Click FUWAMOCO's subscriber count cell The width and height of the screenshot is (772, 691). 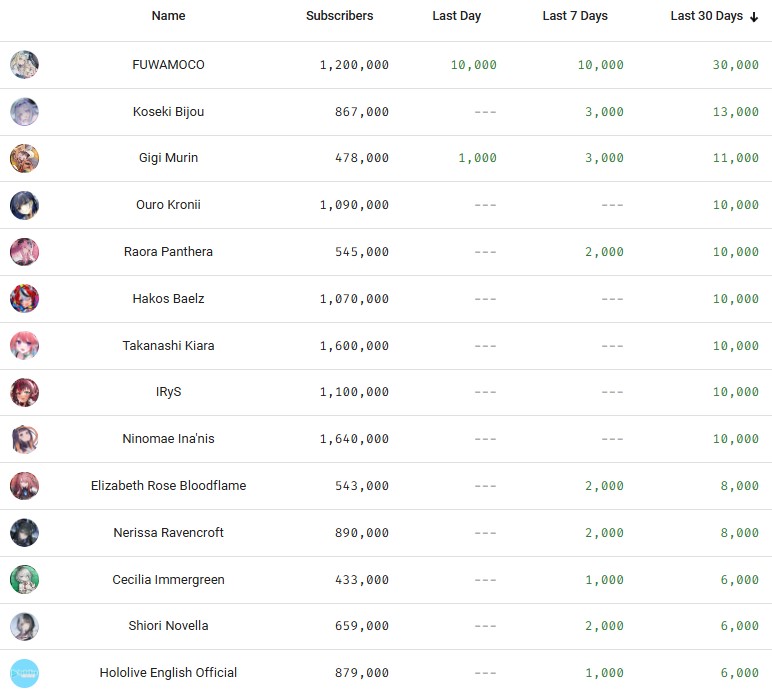pos(354,65)
